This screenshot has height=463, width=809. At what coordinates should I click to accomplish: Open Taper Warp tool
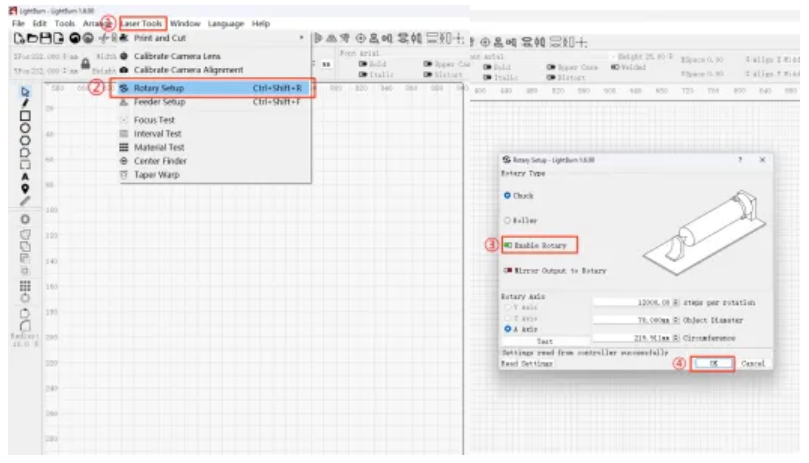[156, 174]
